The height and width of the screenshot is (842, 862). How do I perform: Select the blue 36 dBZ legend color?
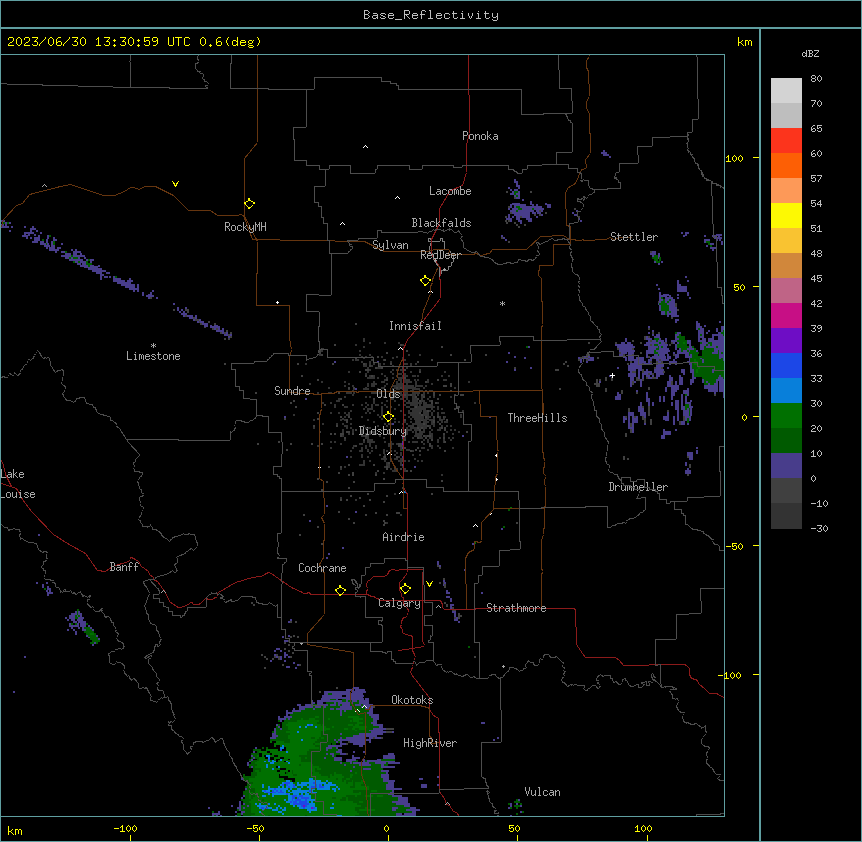point(786,365)
